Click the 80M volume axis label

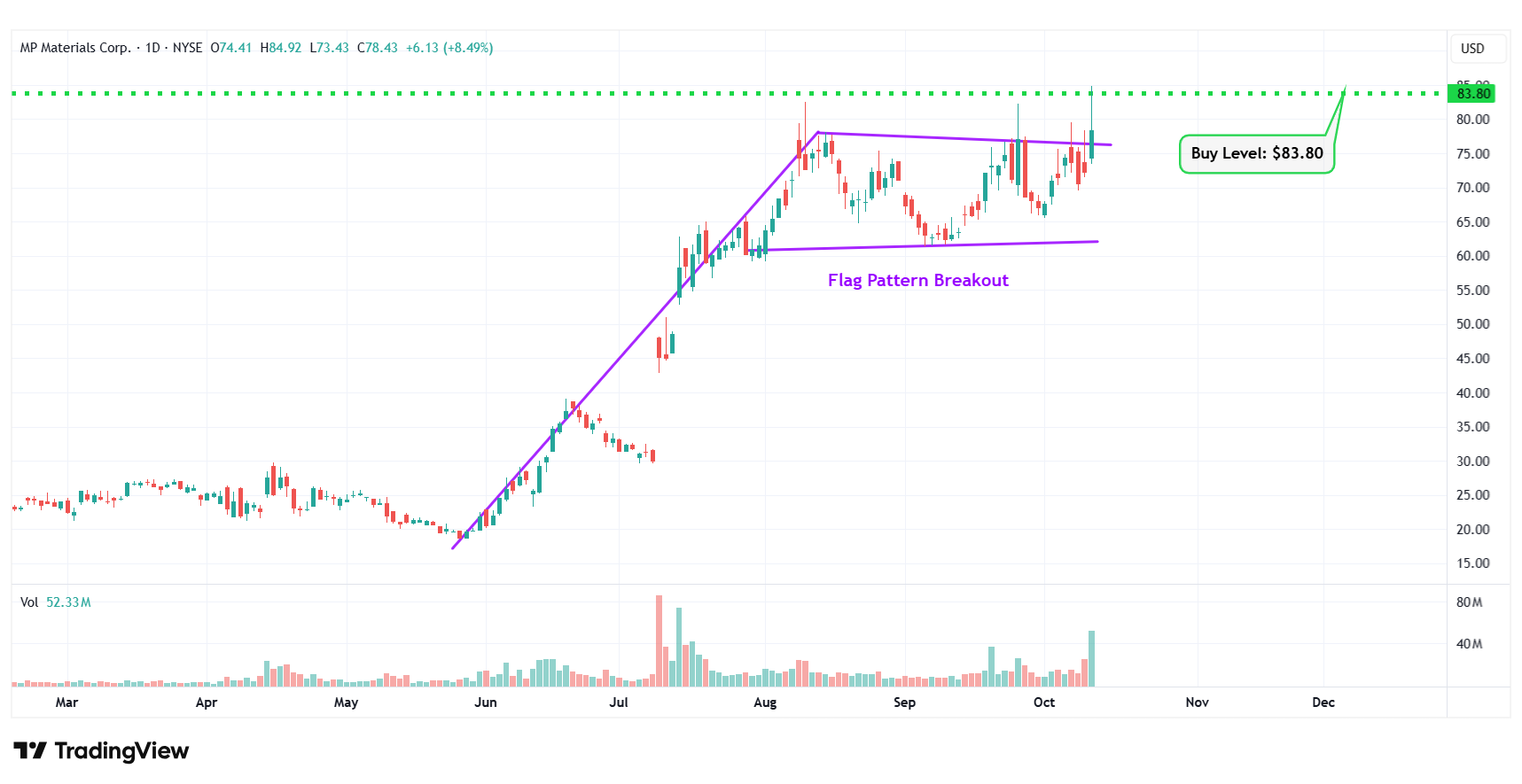1469,602
